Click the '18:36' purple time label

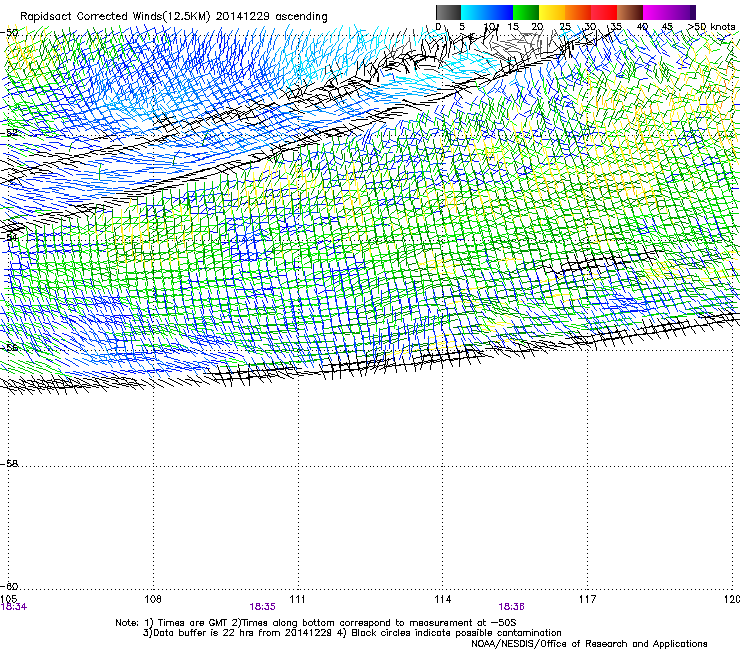point(511,607)
